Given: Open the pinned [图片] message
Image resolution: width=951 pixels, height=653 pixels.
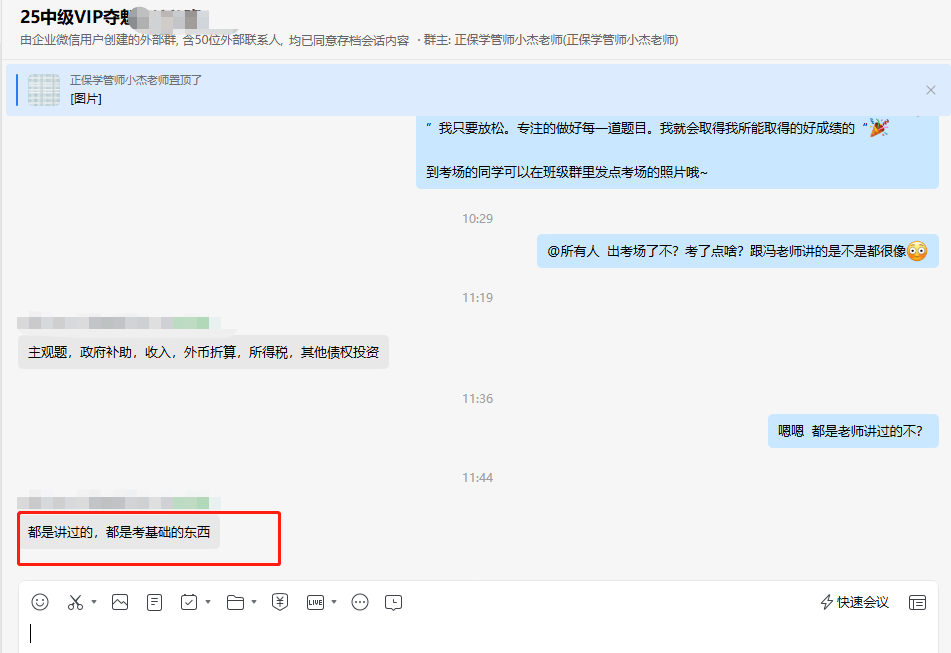Looking at the screenshot, I should tap(89, 97).
